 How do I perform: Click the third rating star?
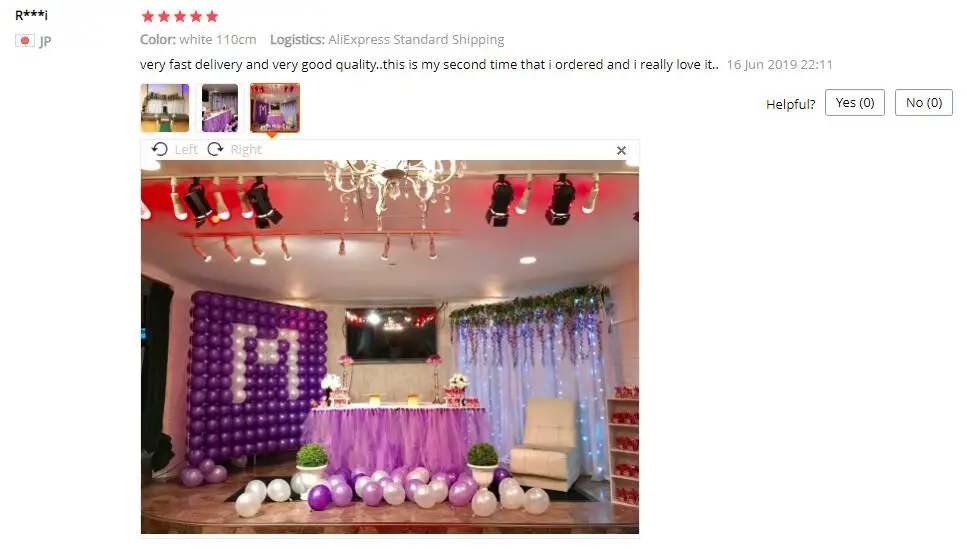(x=180, y=16)
